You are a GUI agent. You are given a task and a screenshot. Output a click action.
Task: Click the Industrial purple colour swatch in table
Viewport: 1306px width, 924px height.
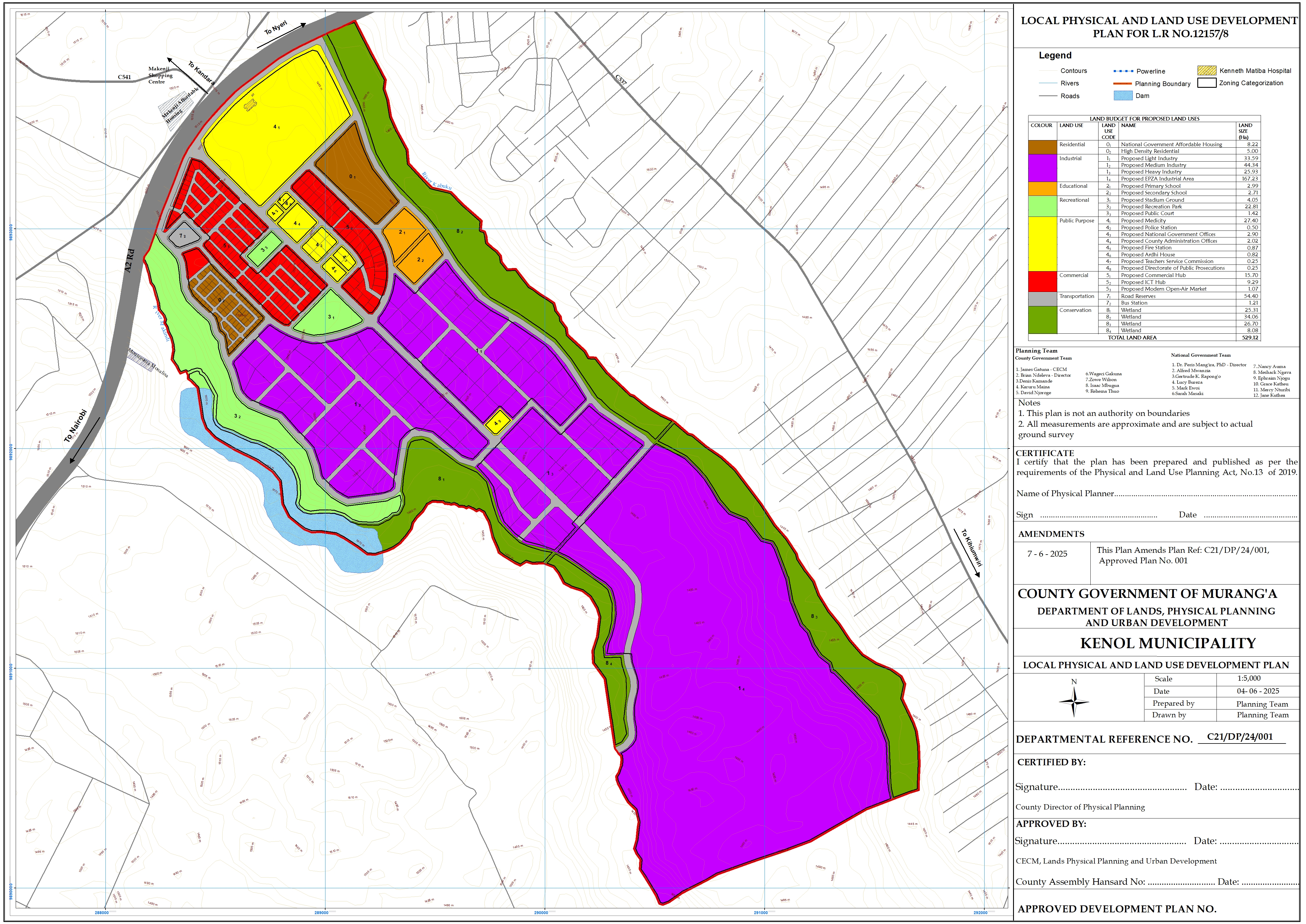pyautogui.click(x=1042, y=168)
